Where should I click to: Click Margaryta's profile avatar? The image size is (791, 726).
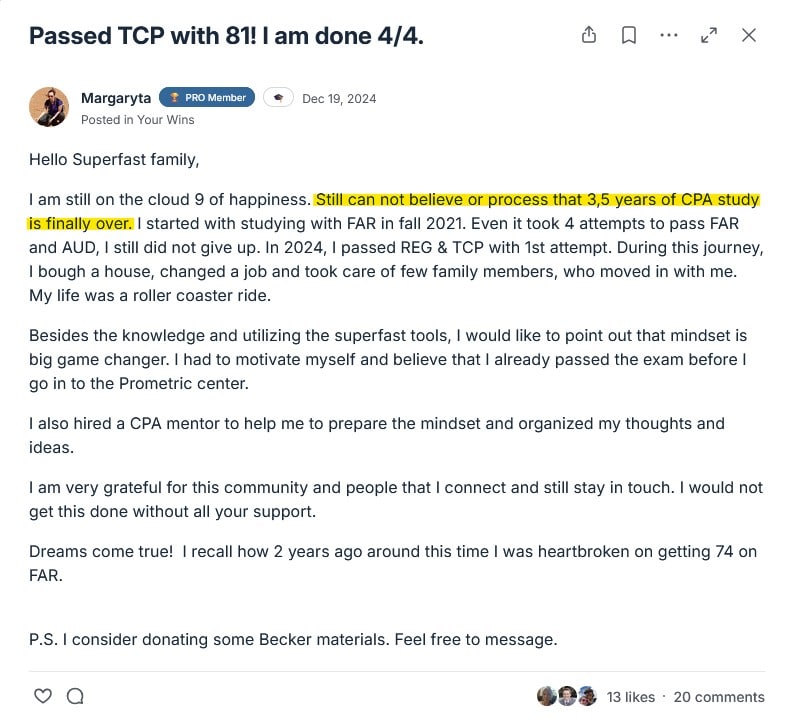click(x=48, y=107)
